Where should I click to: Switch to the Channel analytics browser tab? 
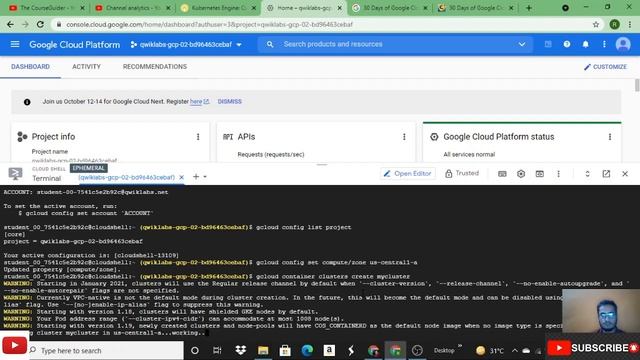click(x=132, y=8)
